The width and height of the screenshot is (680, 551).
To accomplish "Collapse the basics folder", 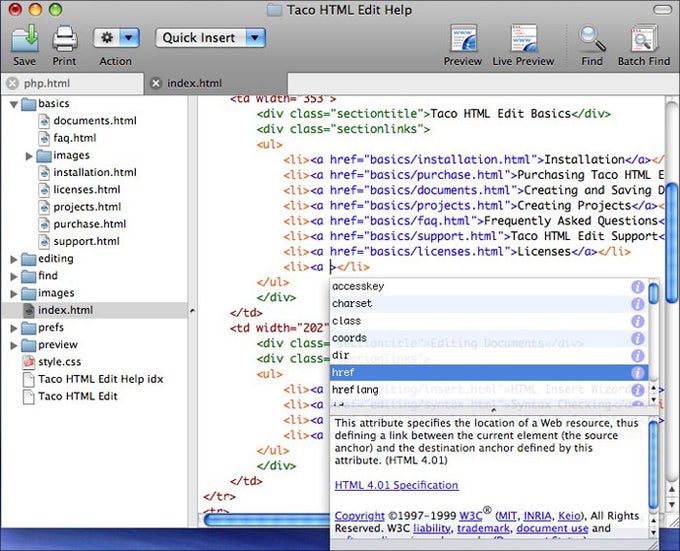I will pyautogui.click(x=13, y=104).
